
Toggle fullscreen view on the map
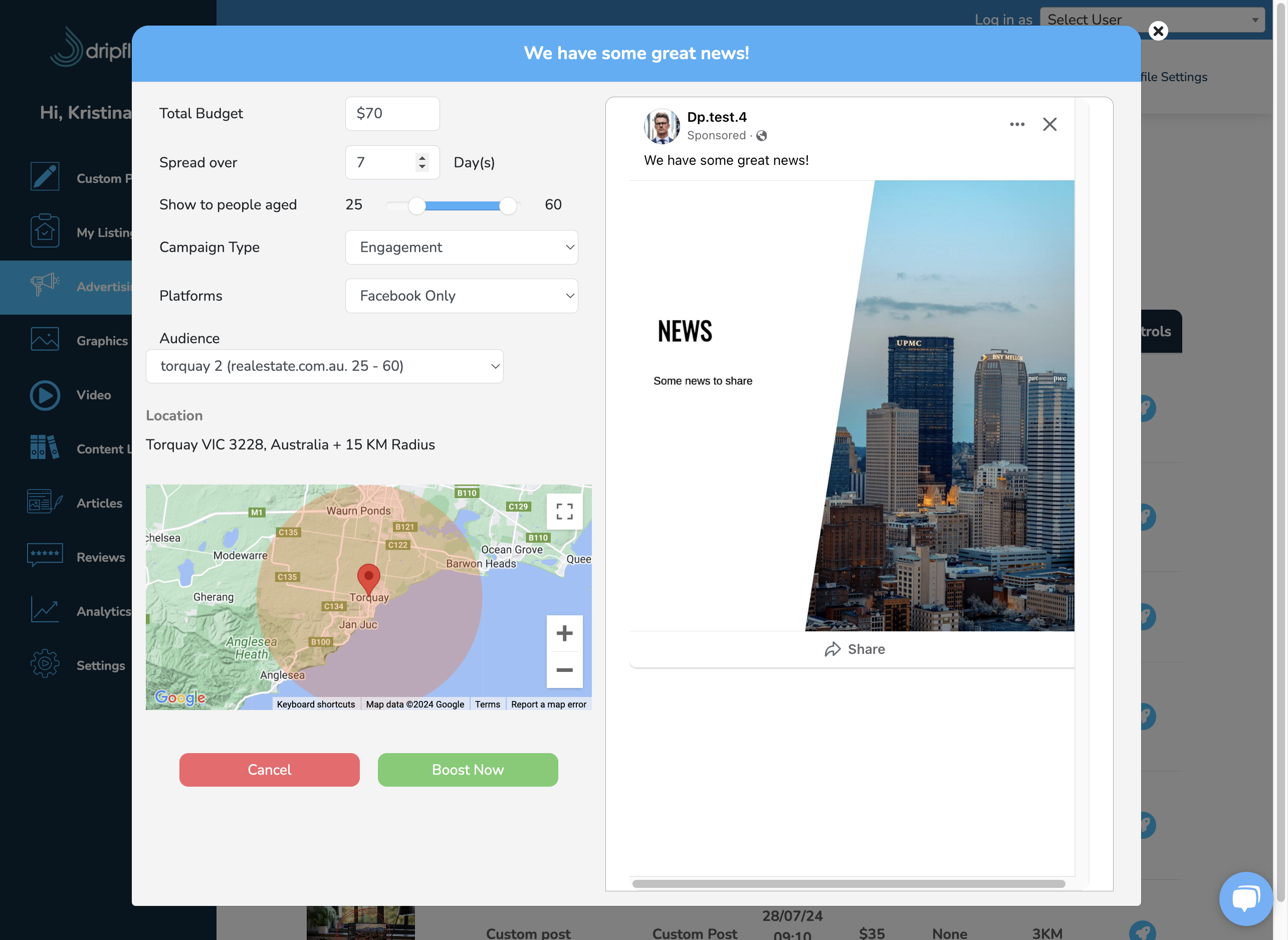click(564, 511)
